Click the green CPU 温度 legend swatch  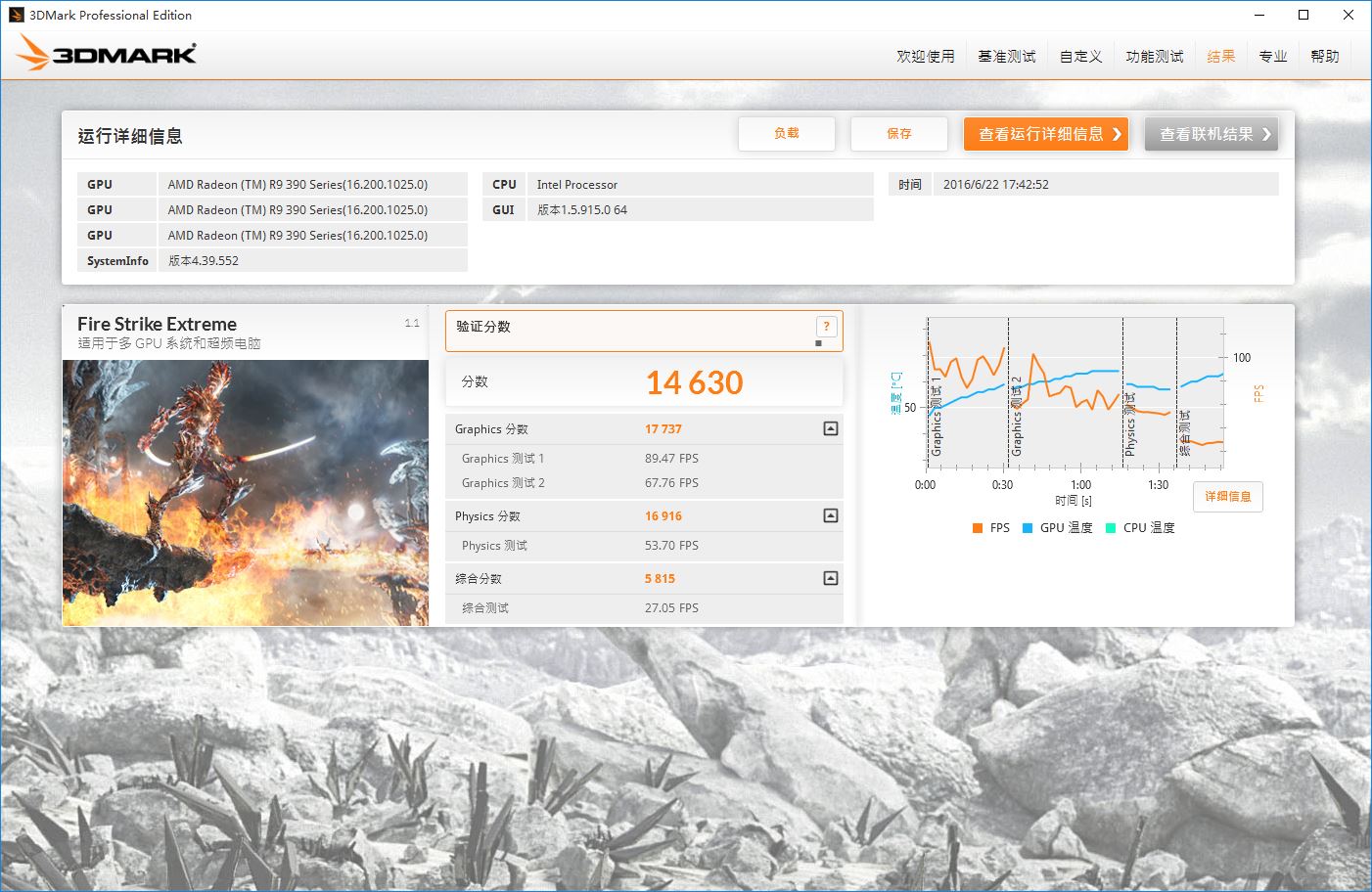(x=1111, y=528)
